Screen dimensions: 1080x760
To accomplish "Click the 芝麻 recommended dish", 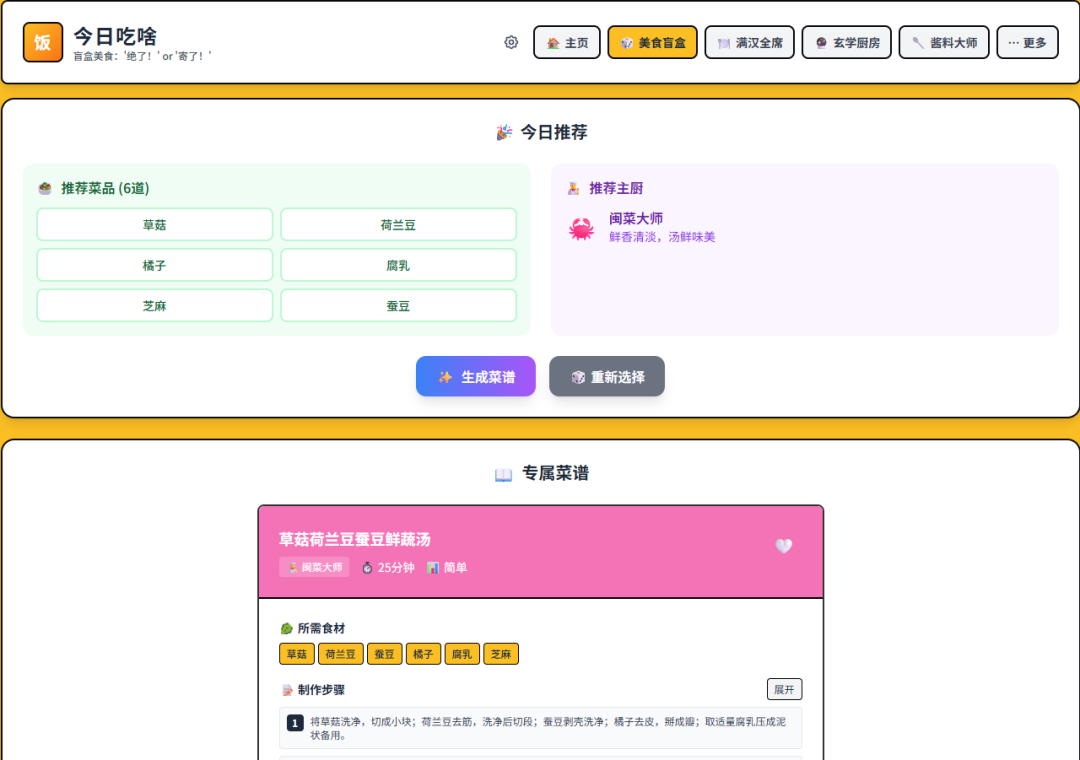I will [x=155, y=306].
